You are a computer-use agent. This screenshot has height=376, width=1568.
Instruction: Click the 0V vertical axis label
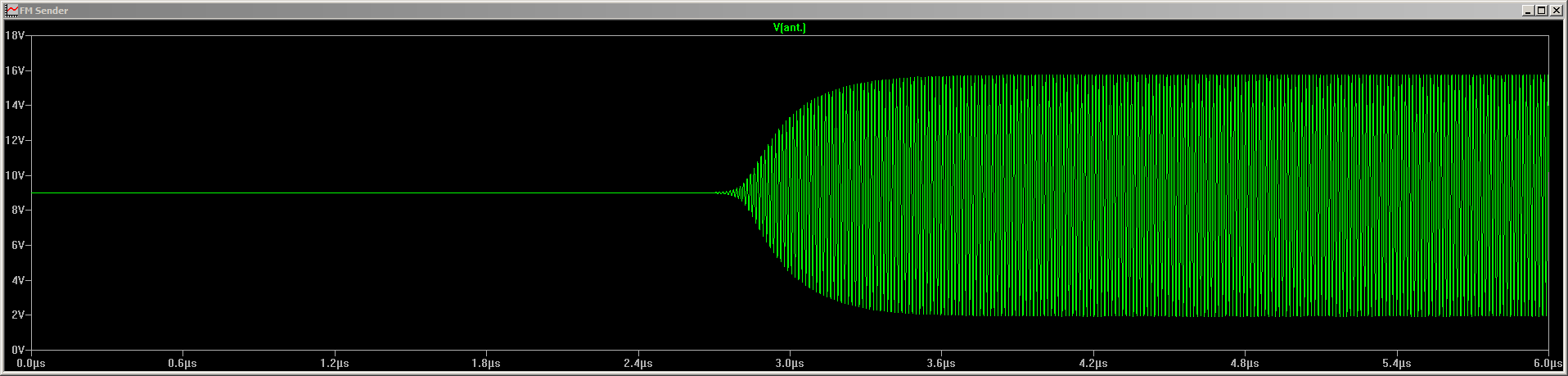tap(17, 350)
